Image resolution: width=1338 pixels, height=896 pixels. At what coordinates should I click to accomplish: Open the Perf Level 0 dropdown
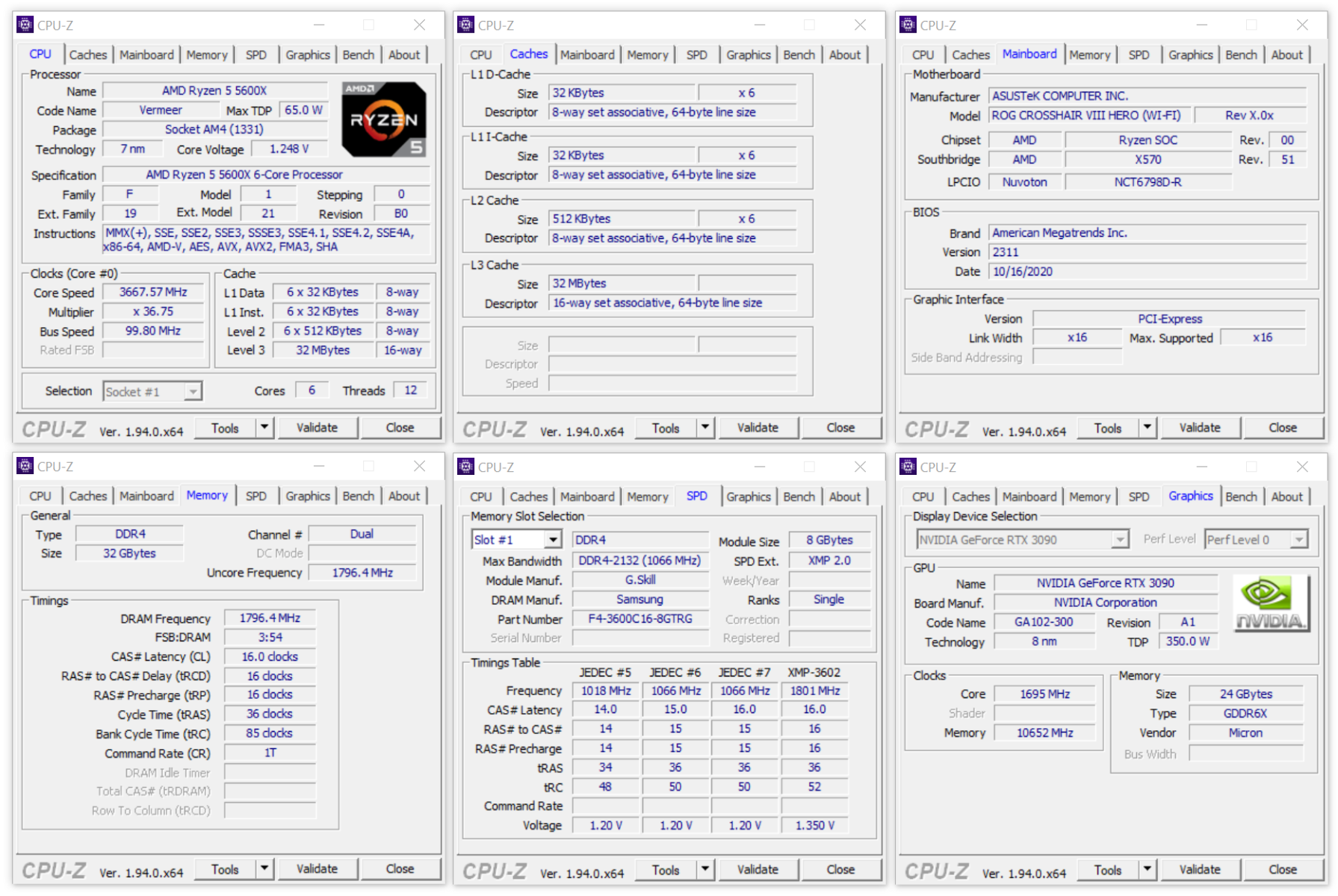[x=1299, y=540]
